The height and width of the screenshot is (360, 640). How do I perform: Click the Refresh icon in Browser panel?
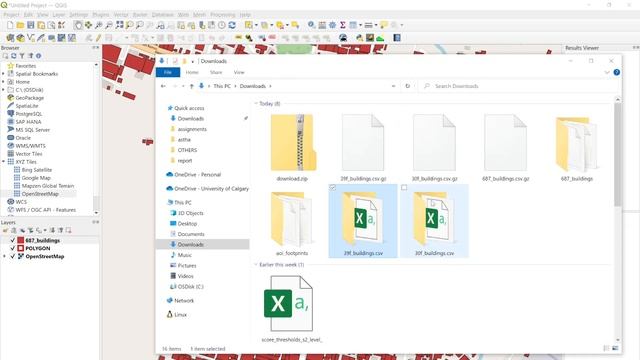[13, 56]
